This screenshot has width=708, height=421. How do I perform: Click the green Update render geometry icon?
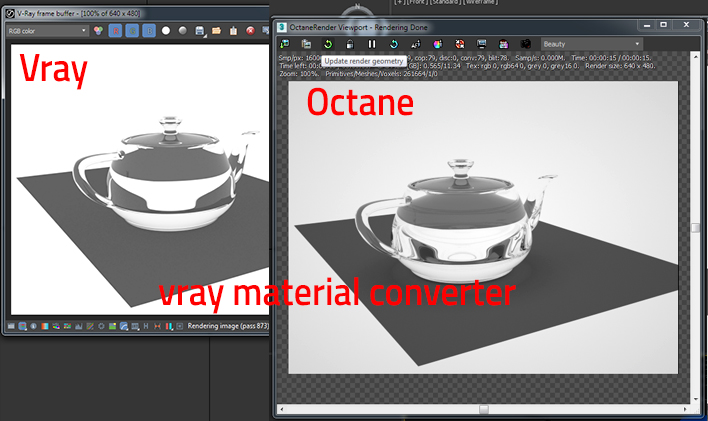click(x=328, y=44)
